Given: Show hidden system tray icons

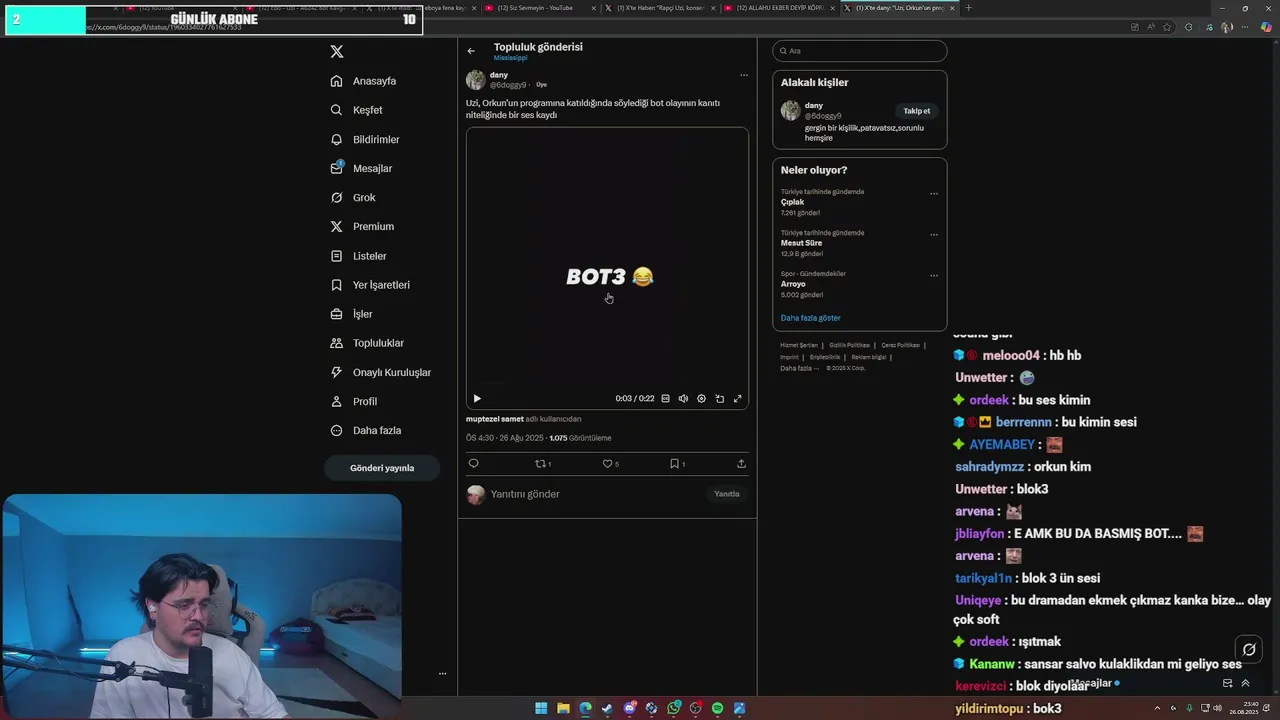Looking at the screenshot, I should [1157, 708].
